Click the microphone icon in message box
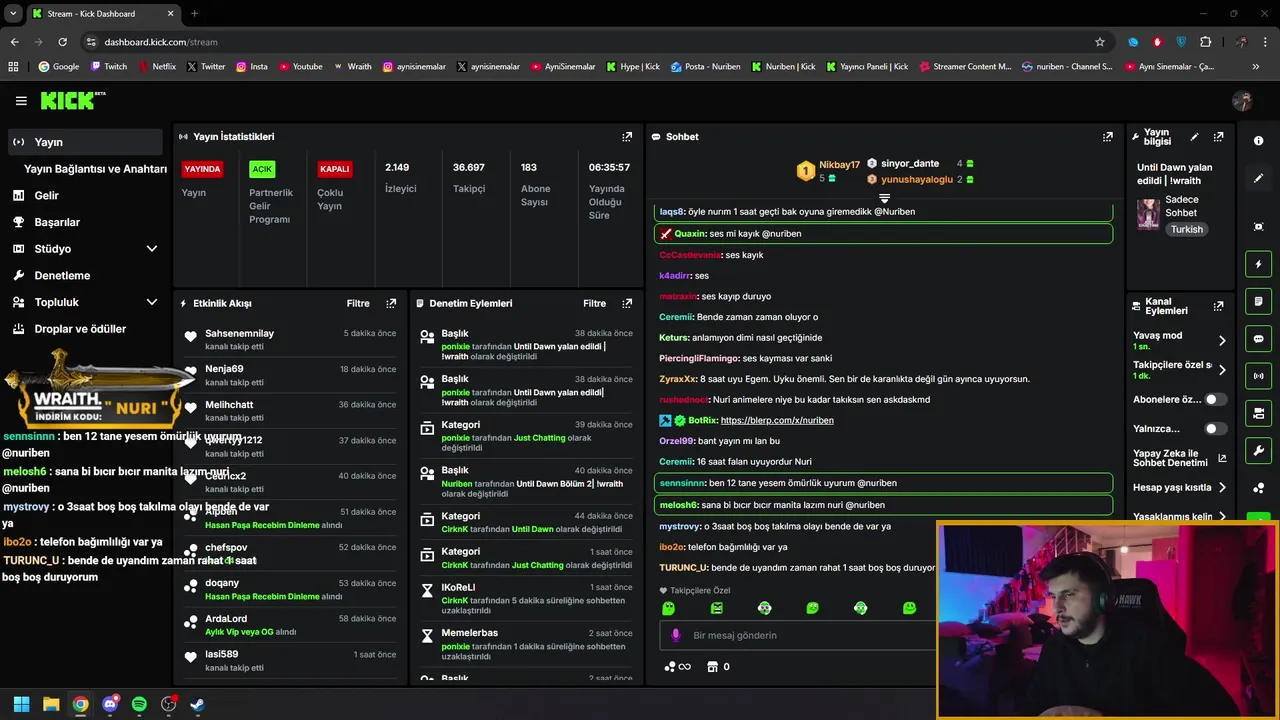Viewport: 1280px width, 720px height. pos(676,635)
